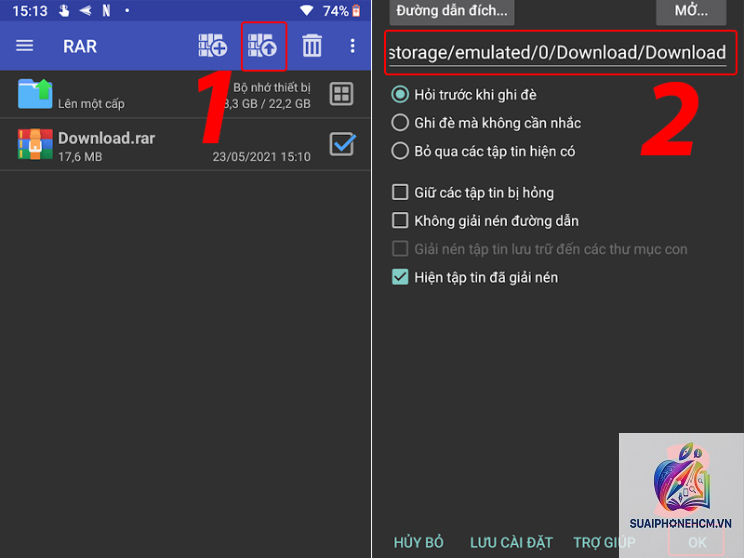Focus the destination path input field
This screenshot has height=558, width=744.
pyautogui.click(x=560, y=53)
